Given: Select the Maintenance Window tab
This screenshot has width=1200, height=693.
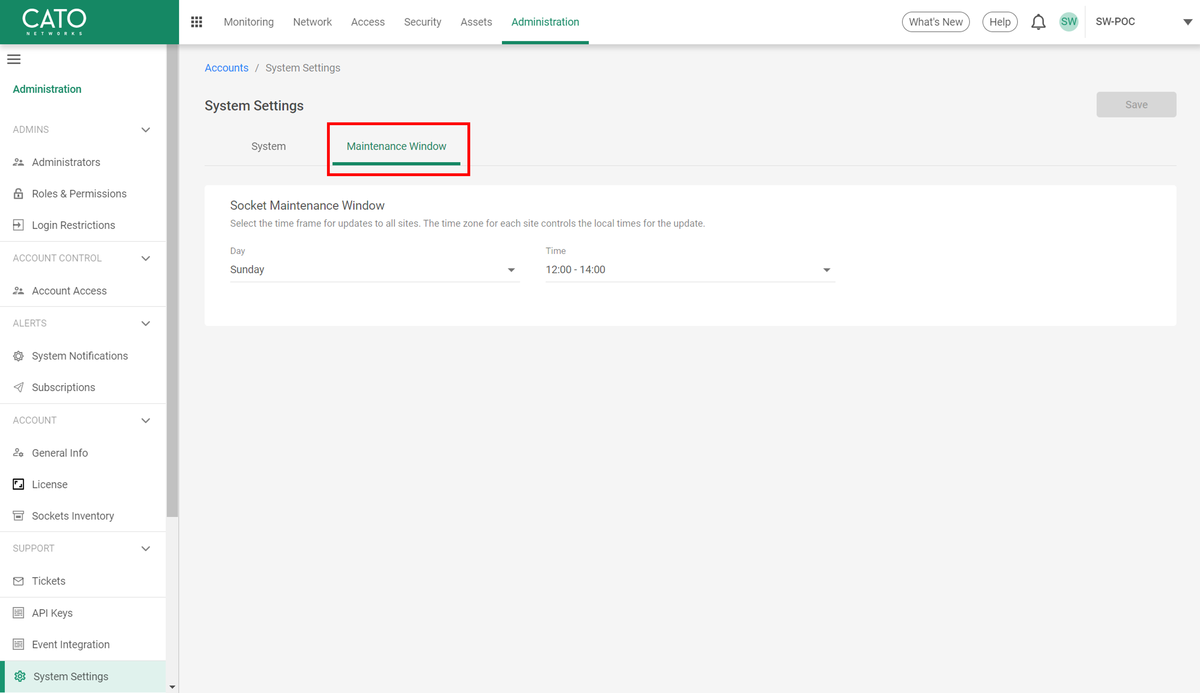Looking at the screenshot, I should 397,146.
